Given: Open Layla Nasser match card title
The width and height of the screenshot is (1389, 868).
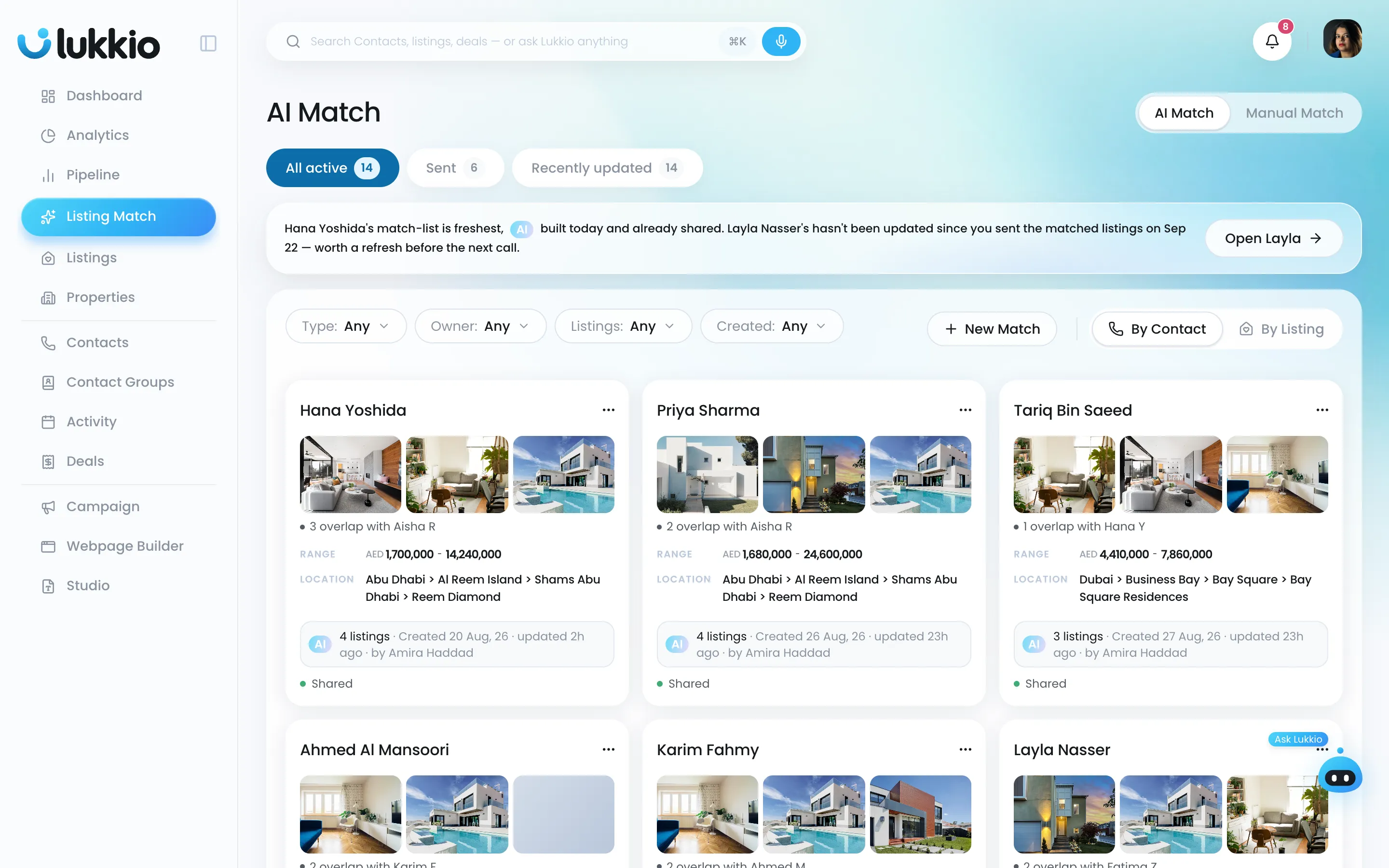Looking at the screenshot, I should pos(1062,750).
